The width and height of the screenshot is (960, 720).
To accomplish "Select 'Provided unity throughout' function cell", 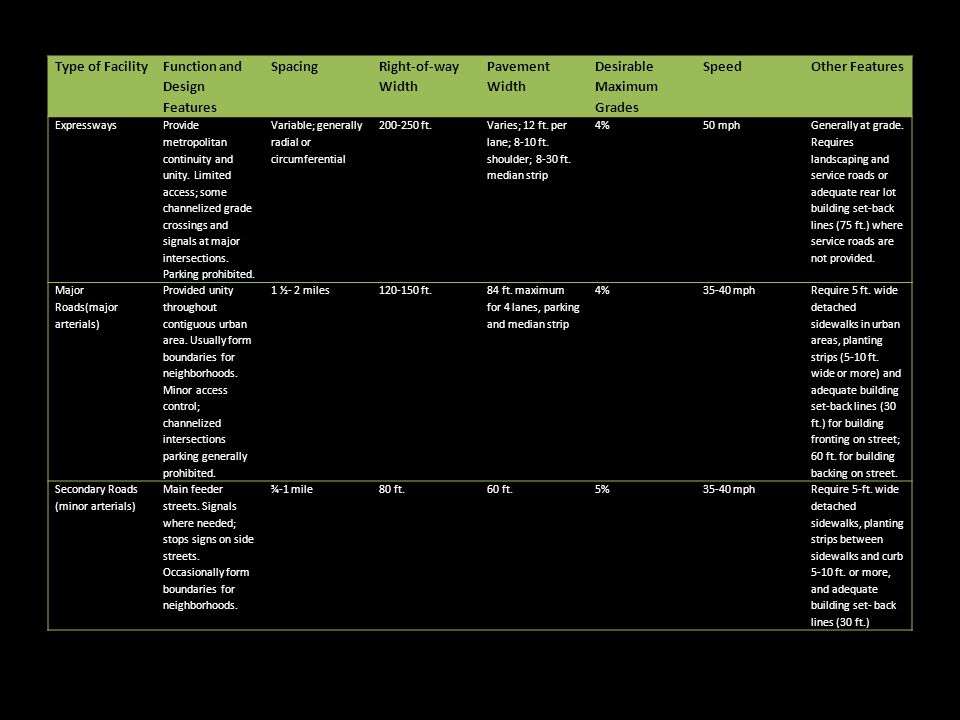I will click(x=207, y=381).
